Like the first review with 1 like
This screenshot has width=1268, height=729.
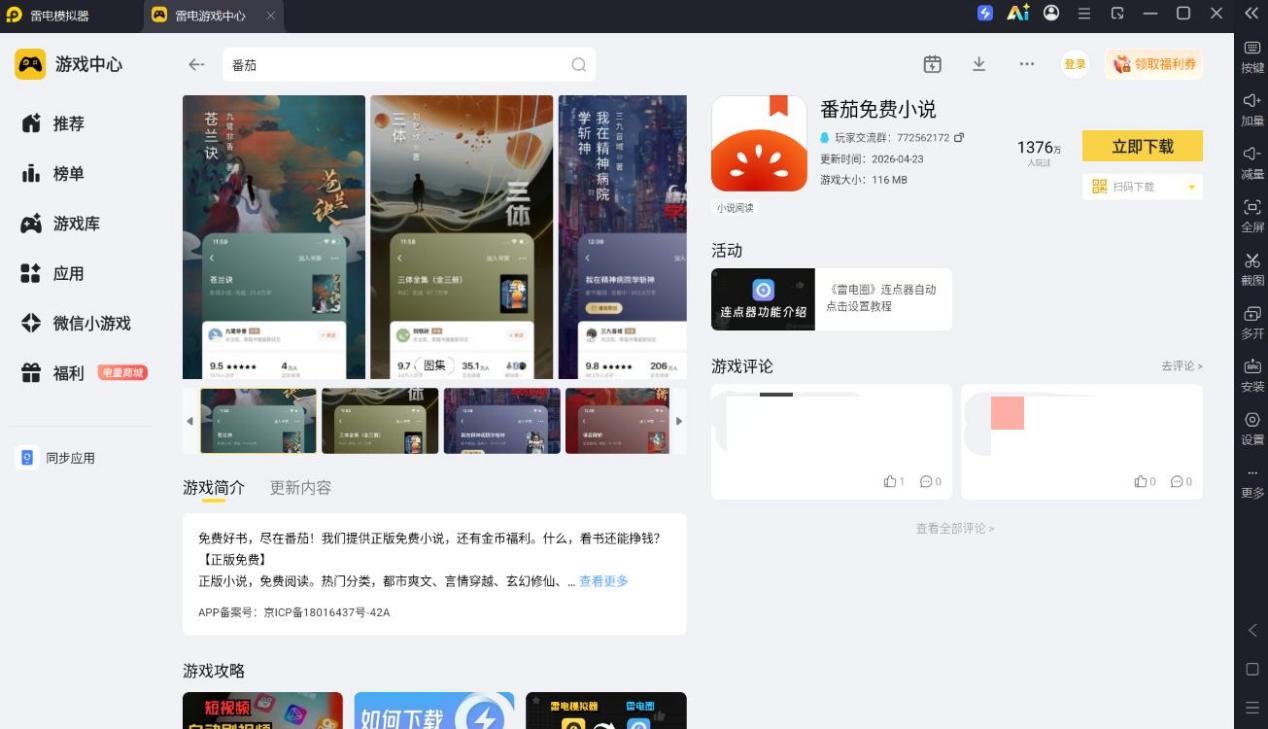[894, 481]
